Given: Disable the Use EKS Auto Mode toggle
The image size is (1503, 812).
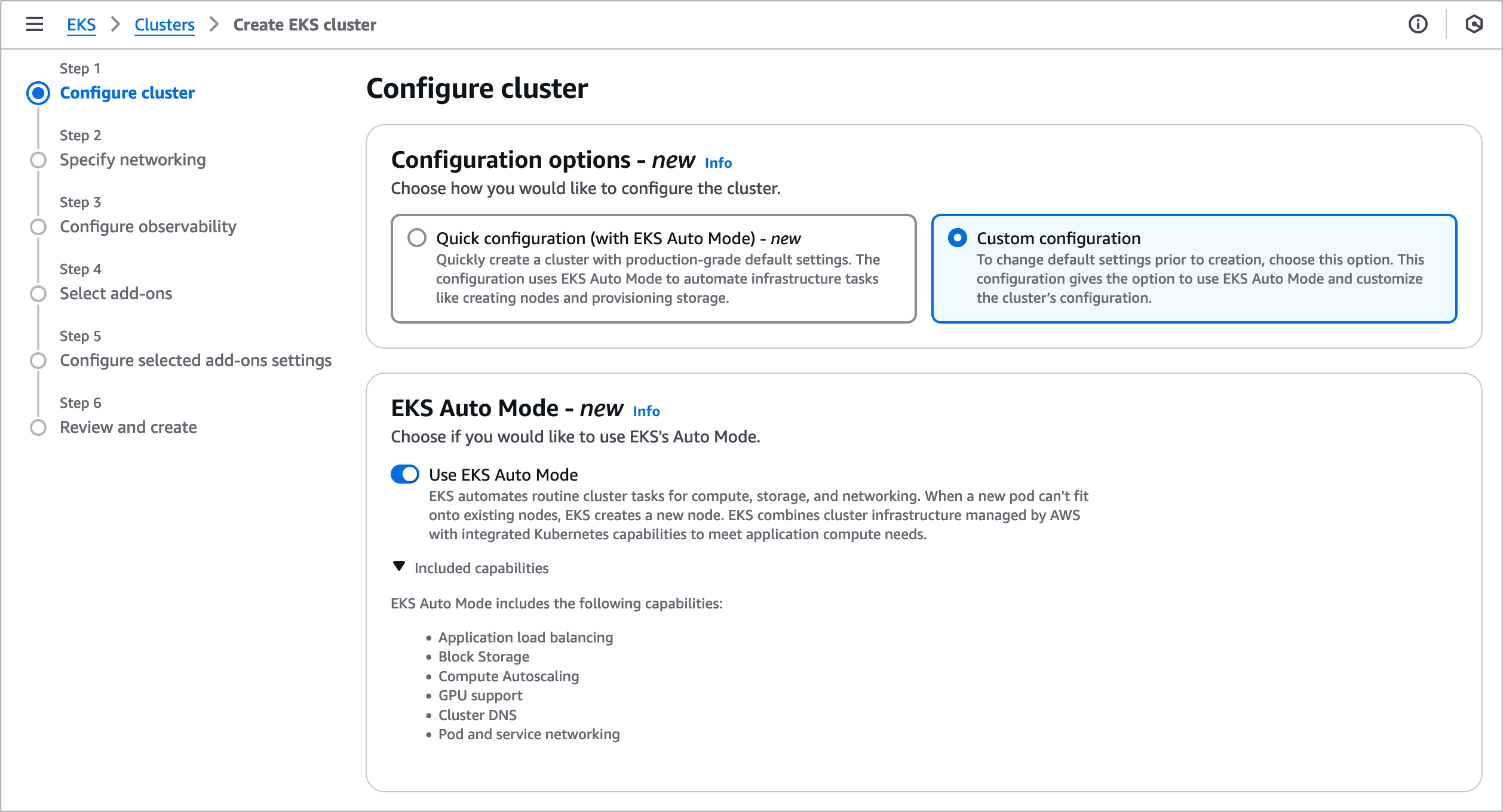Looking at the screenshot, I should [405, 475].
